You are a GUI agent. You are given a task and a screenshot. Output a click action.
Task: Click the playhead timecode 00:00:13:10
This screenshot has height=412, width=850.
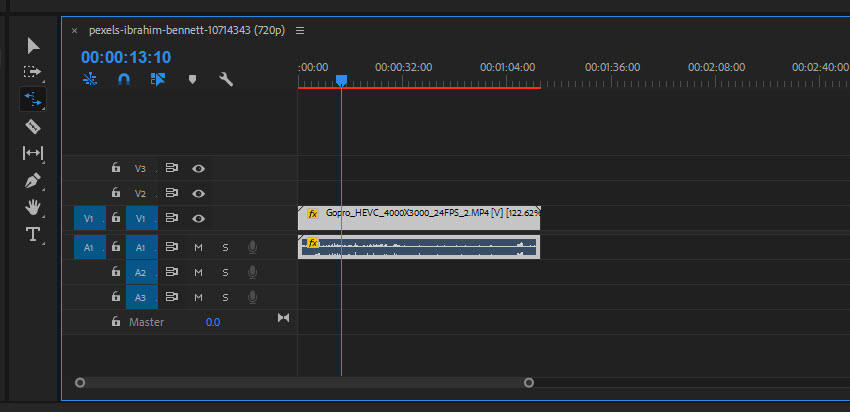tap(126, 57)
